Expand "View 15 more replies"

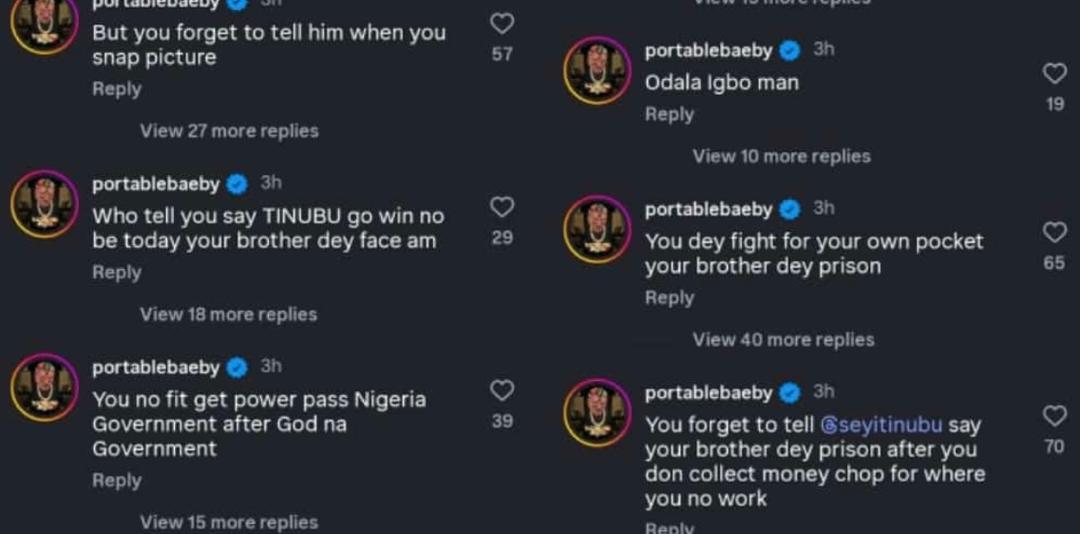(x=229, y=522)
